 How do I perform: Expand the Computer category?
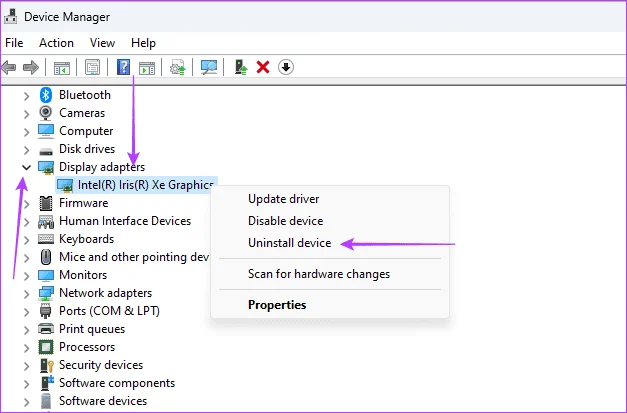coord(26,132)
